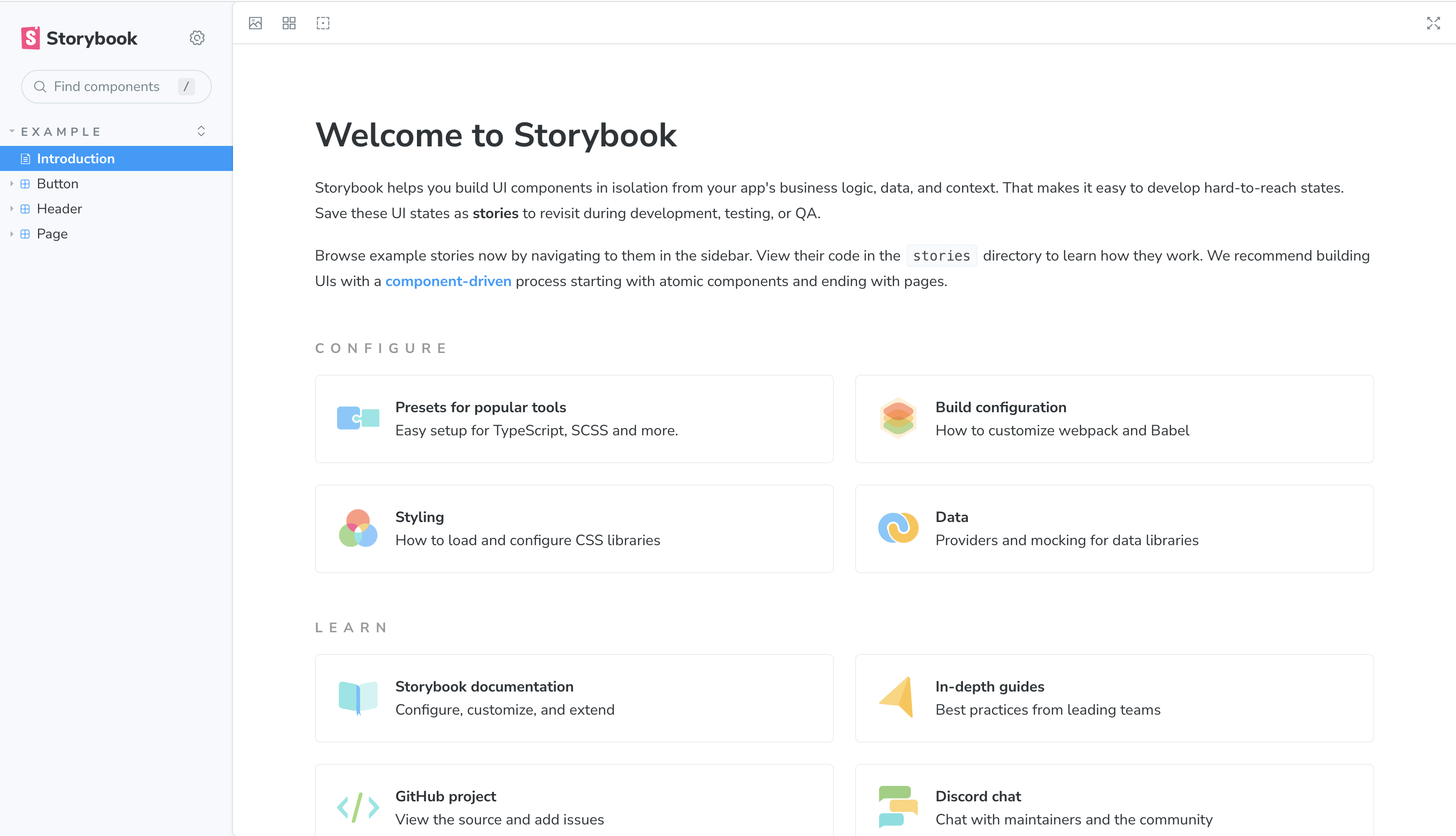Enter full screen mode icon

1433,23
